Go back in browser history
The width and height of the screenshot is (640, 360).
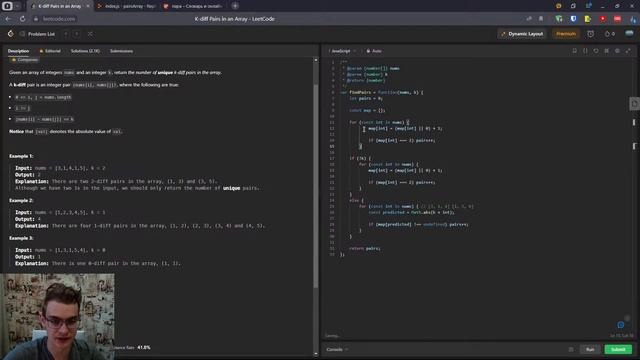point(8,19)
